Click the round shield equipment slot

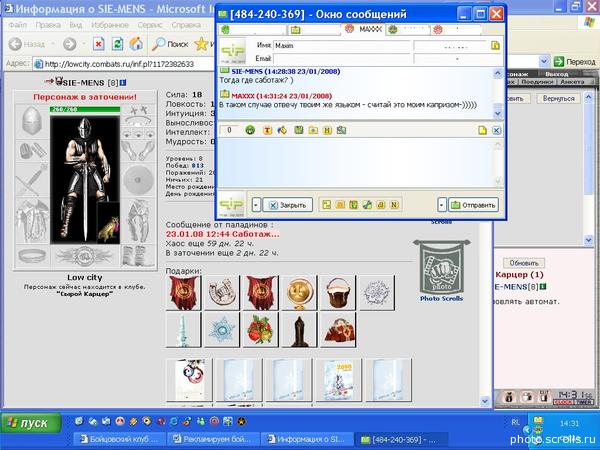pyautogui.click(x=139, y=179)
